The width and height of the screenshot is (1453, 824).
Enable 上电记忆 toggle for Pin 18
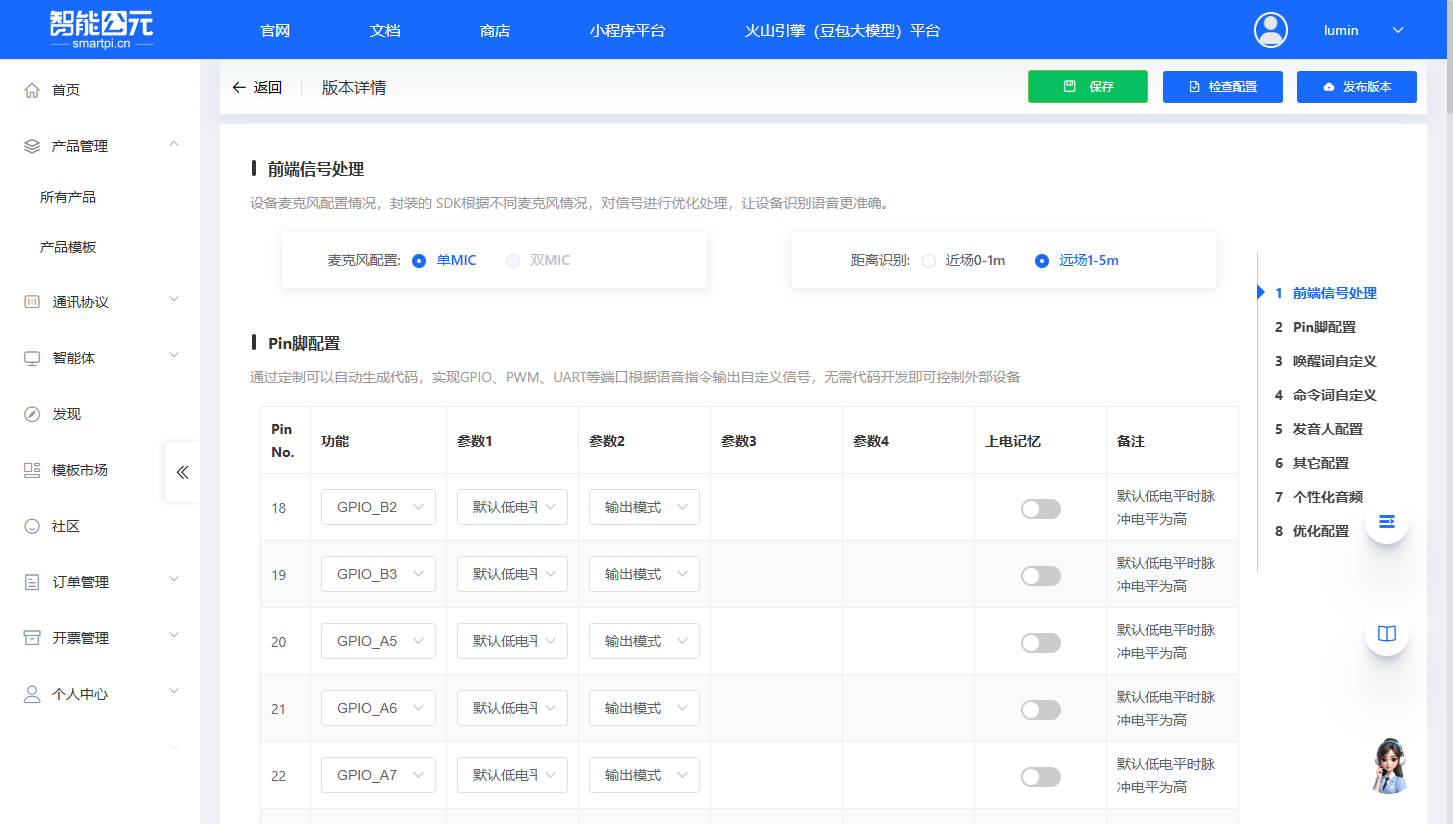coord(1040,508)
